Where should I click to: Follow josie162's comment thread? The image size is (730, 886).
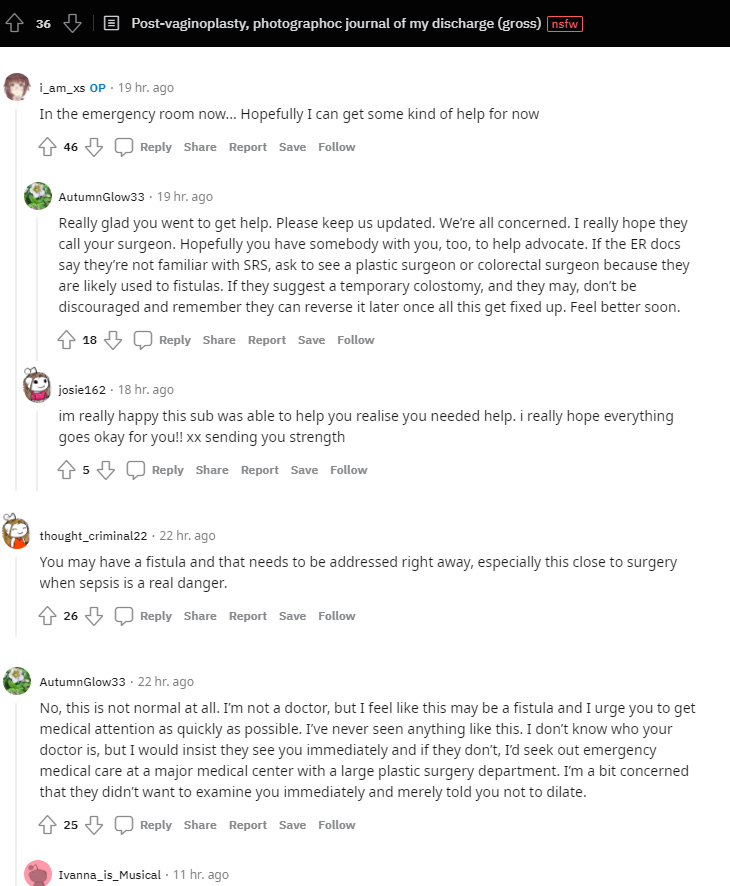click(x=348, y=470)
